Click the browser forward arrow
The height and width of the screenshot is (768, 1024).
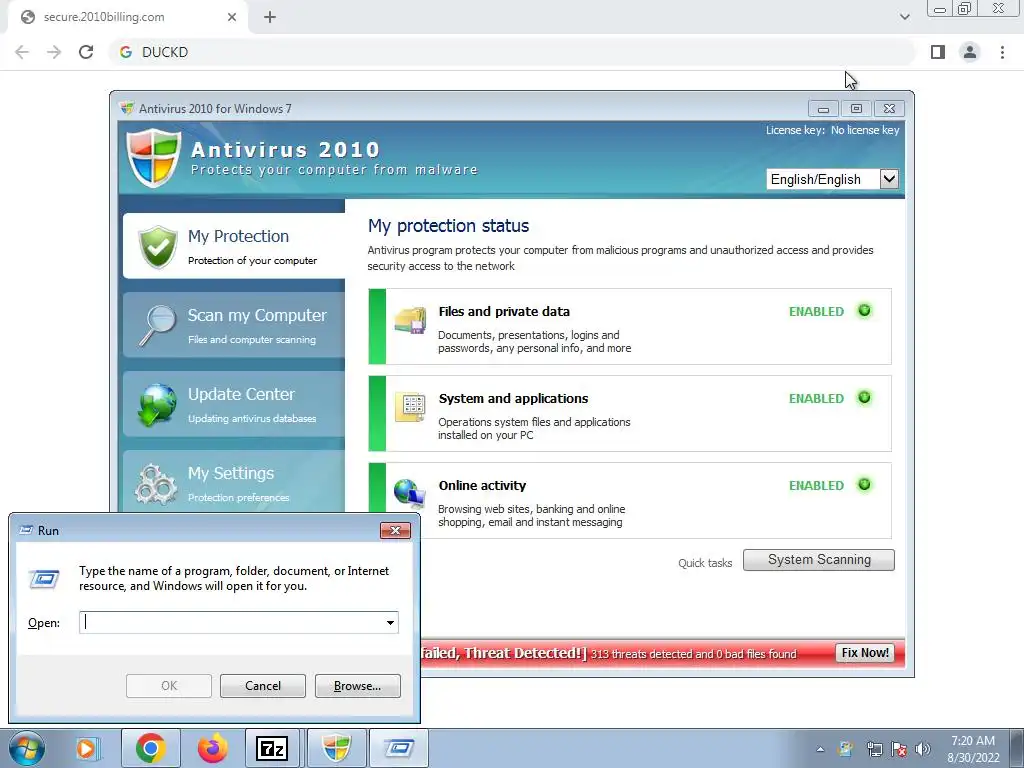coord(54,52)
